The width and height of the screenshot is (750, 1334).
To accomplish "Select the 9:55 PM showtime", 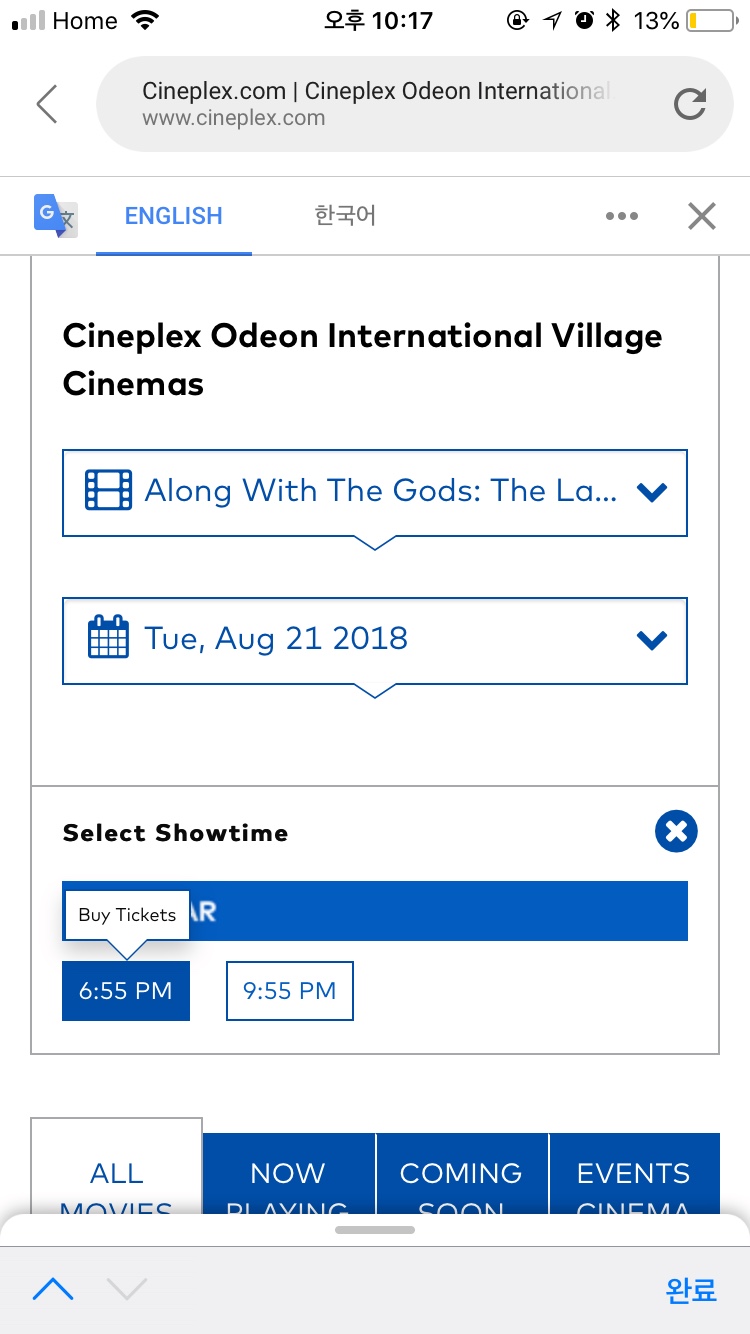I will click(x=290, y=991).
